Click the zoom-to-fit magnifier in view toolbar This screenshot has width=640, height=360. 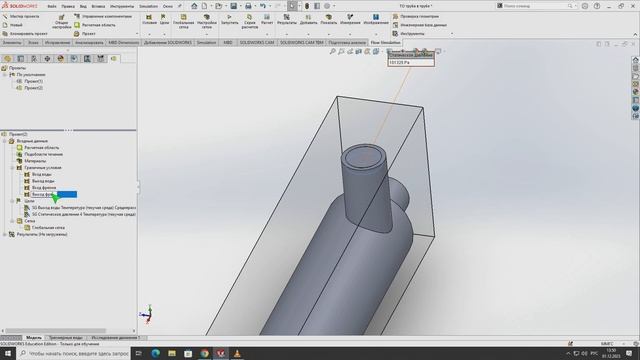pyautogui.click(x=333, y=51)
